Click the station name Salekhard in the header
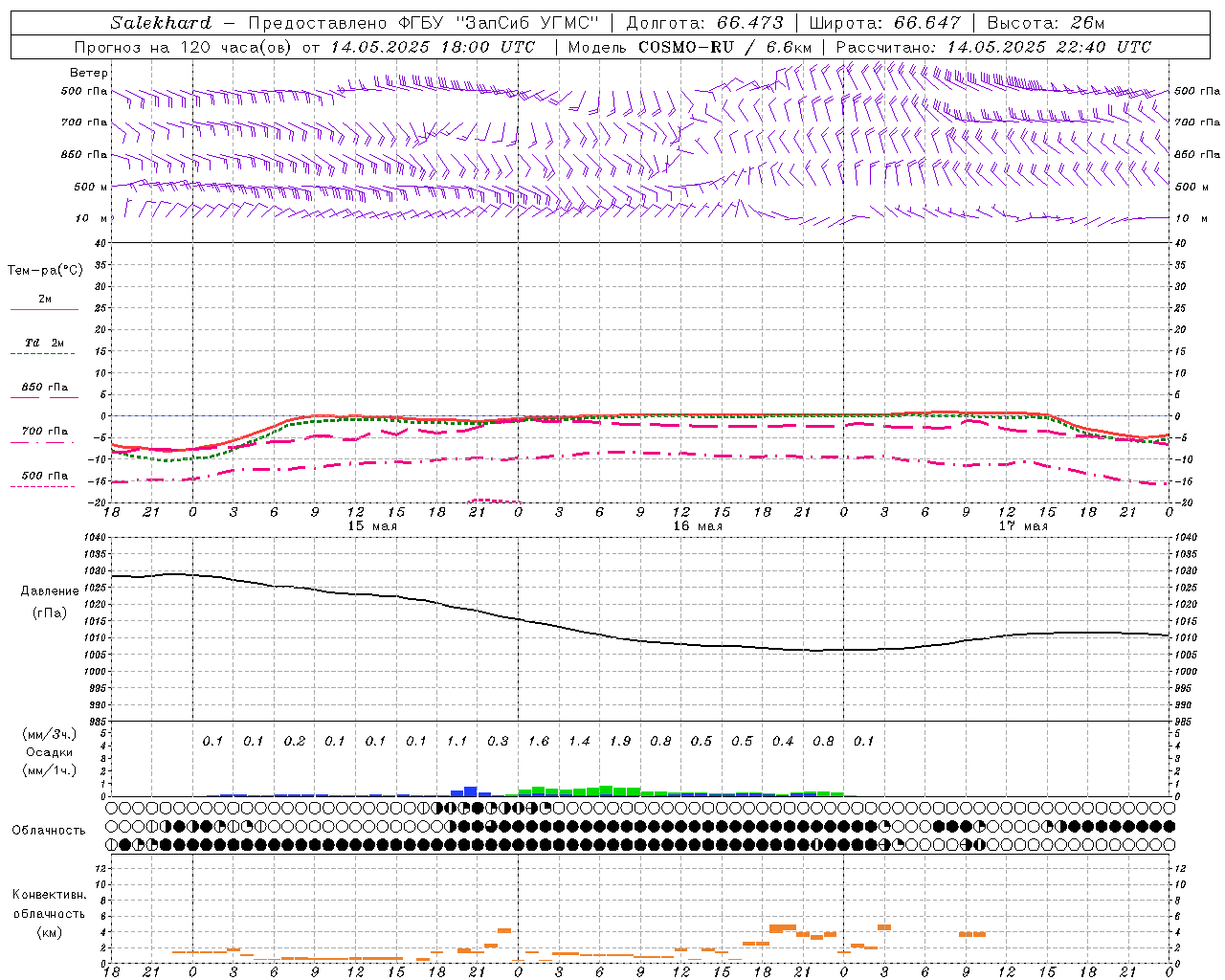The width and height of the screenshot is (1225, 980). pyautogui.click(x=161, y=23)
